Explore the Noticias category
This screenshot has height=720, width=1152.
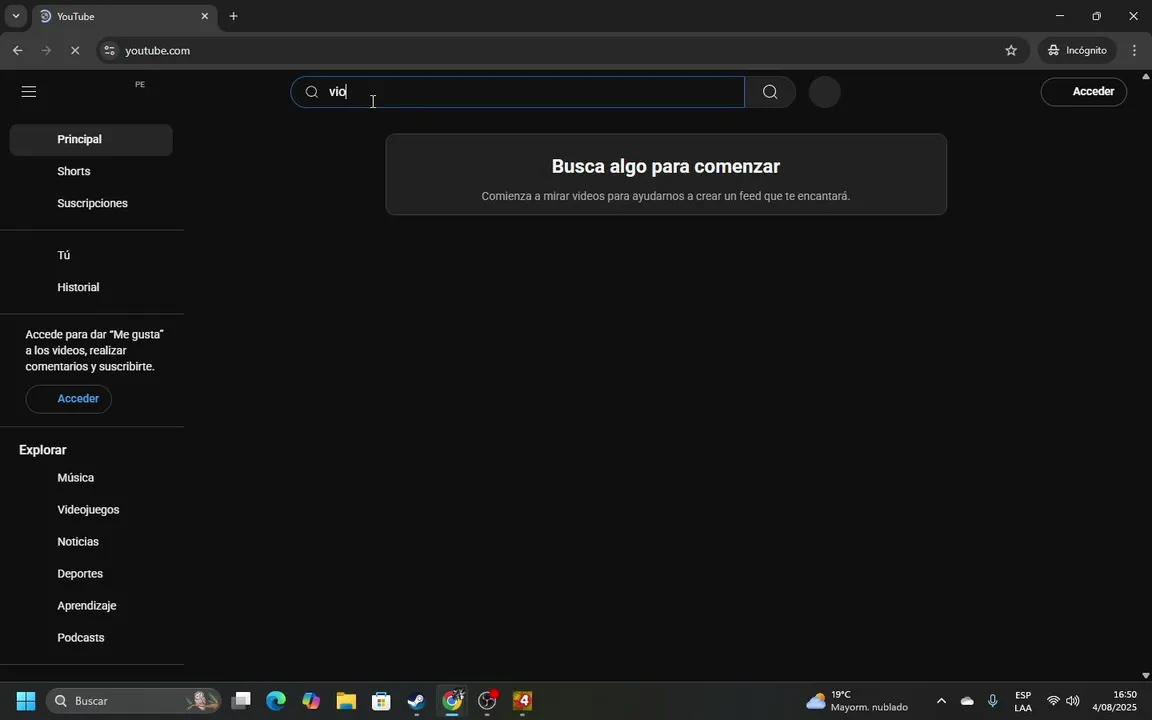point(91,541)
